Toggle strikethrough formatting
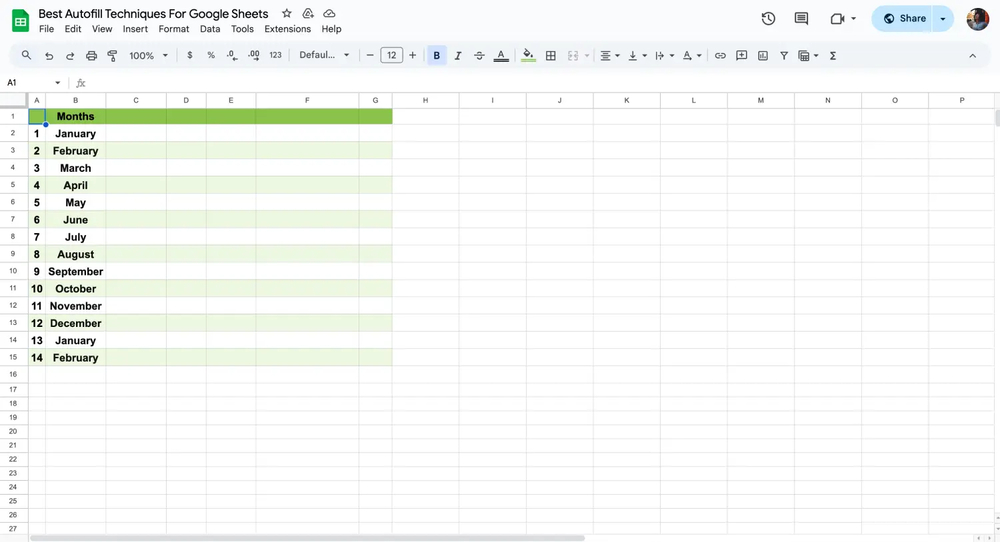This screenshot has width=1000, height=542. tap(479, 56)
